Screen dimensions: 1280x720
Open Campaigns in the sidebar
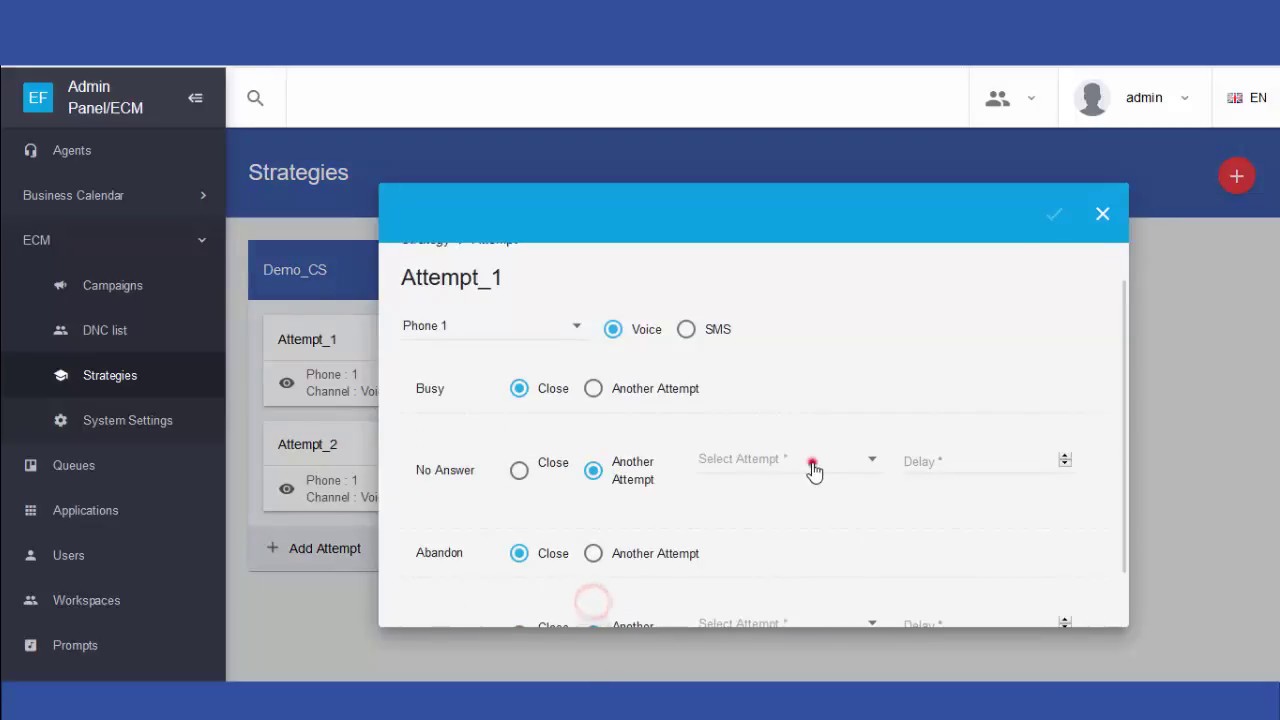tap(112, 285)
